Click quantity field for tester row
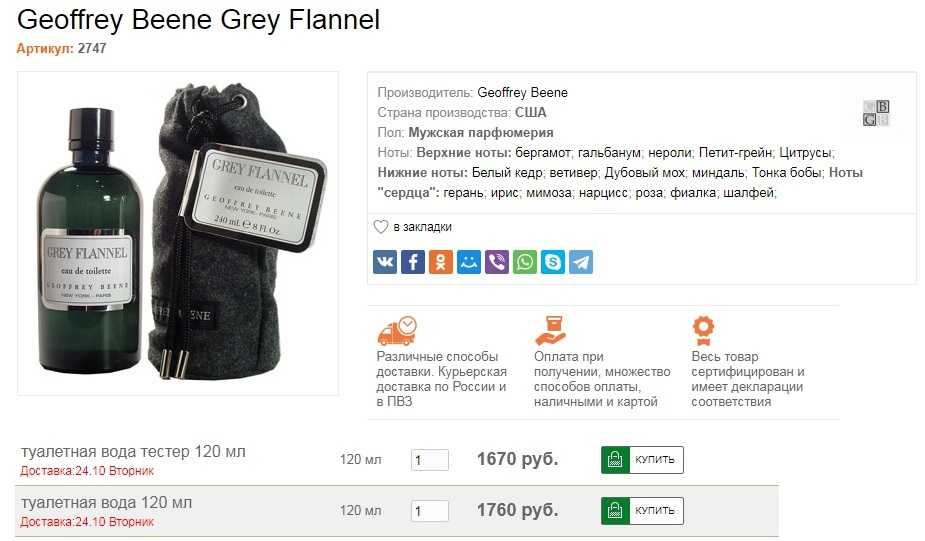925x541 pixels. coord(429,460)
